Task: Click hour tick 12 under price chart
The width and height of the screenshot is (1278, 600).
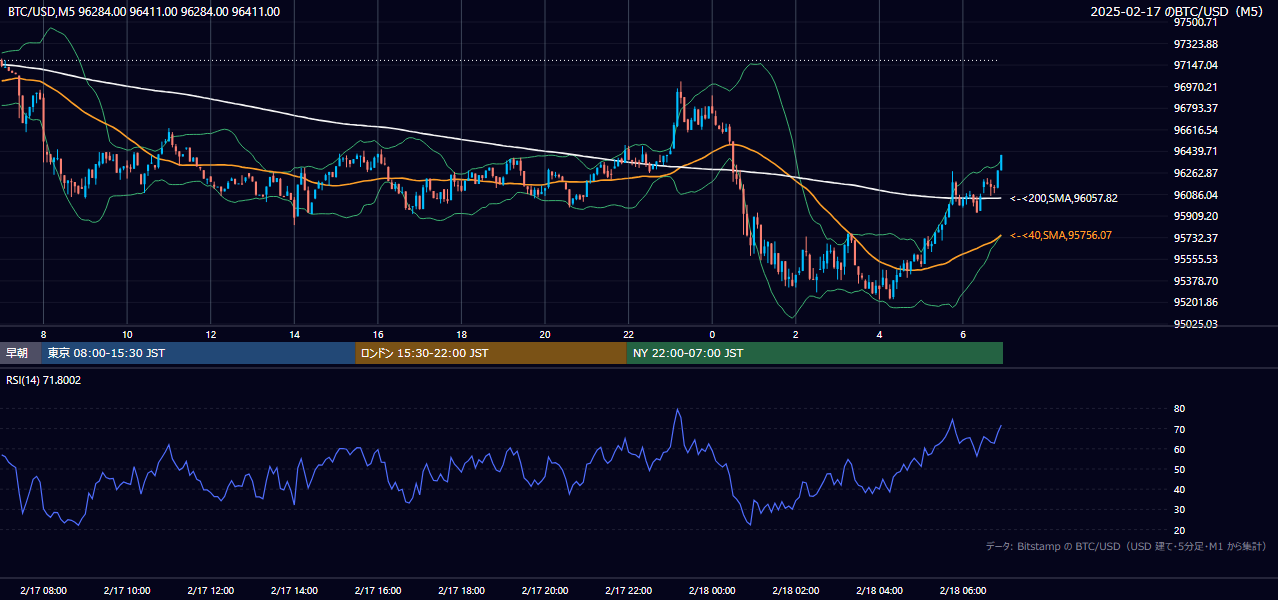Action: [x=211, y=334]
